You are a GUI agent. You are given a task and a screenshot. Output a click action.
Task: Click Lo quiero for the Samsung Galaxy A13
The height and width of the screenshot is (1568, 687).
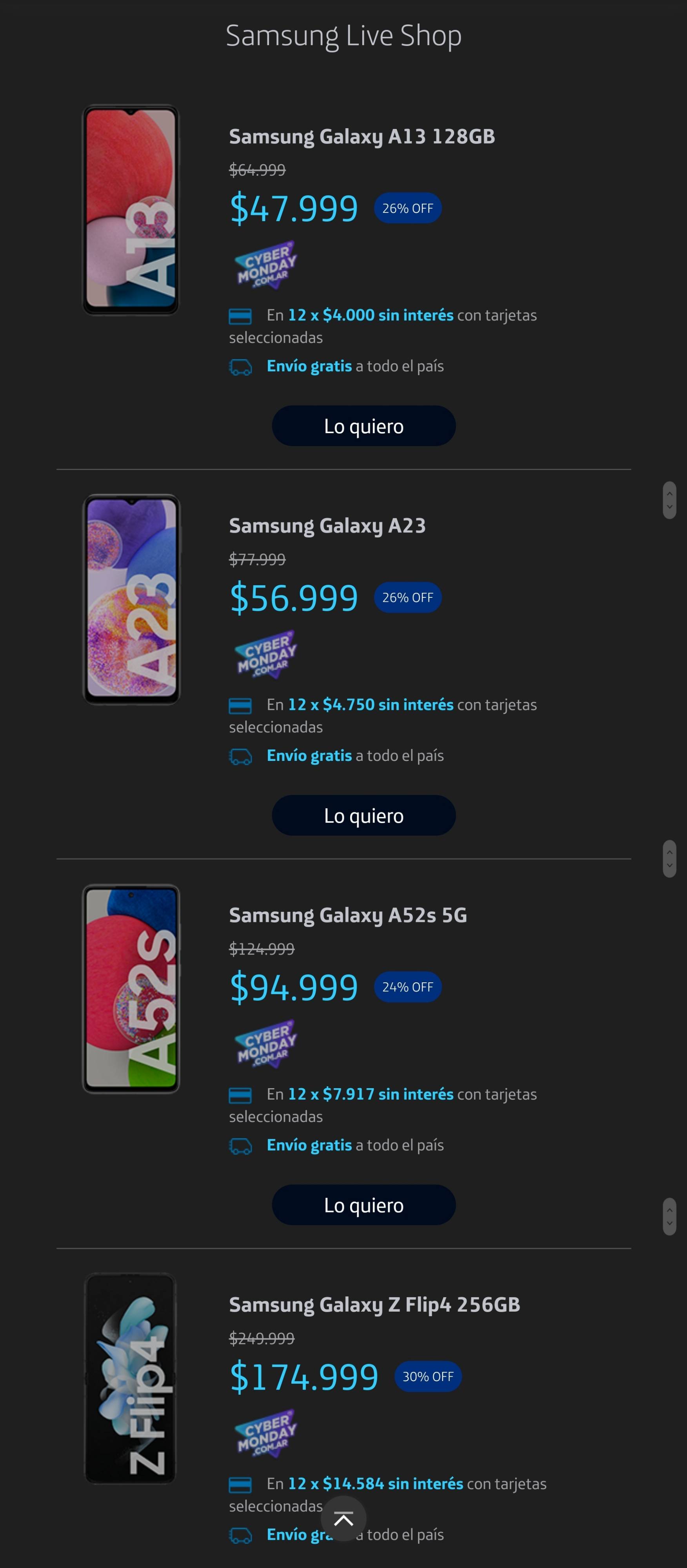(363, 426)
